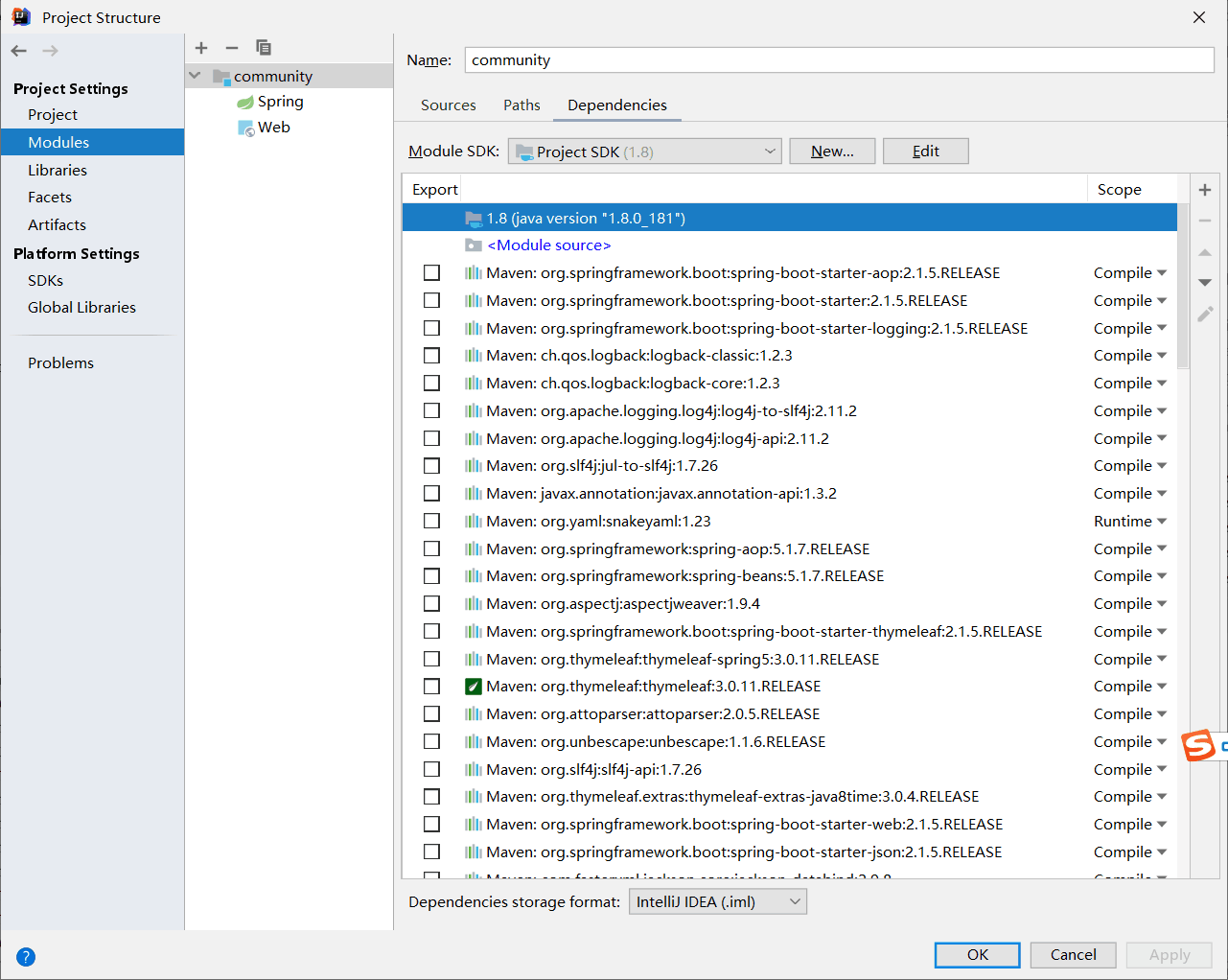
Task: Add a new module with plus icon
Action: [201, 48]
